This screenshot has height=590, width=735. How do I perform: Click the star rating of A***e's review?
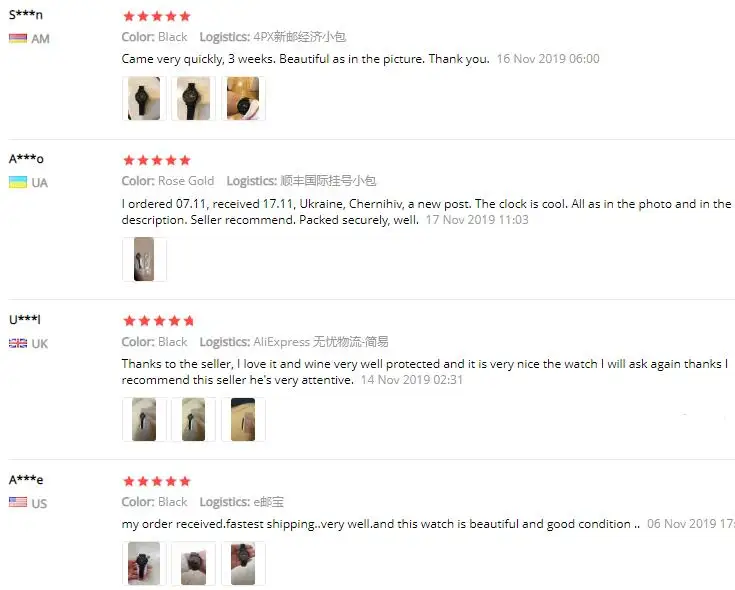[157, 481]
